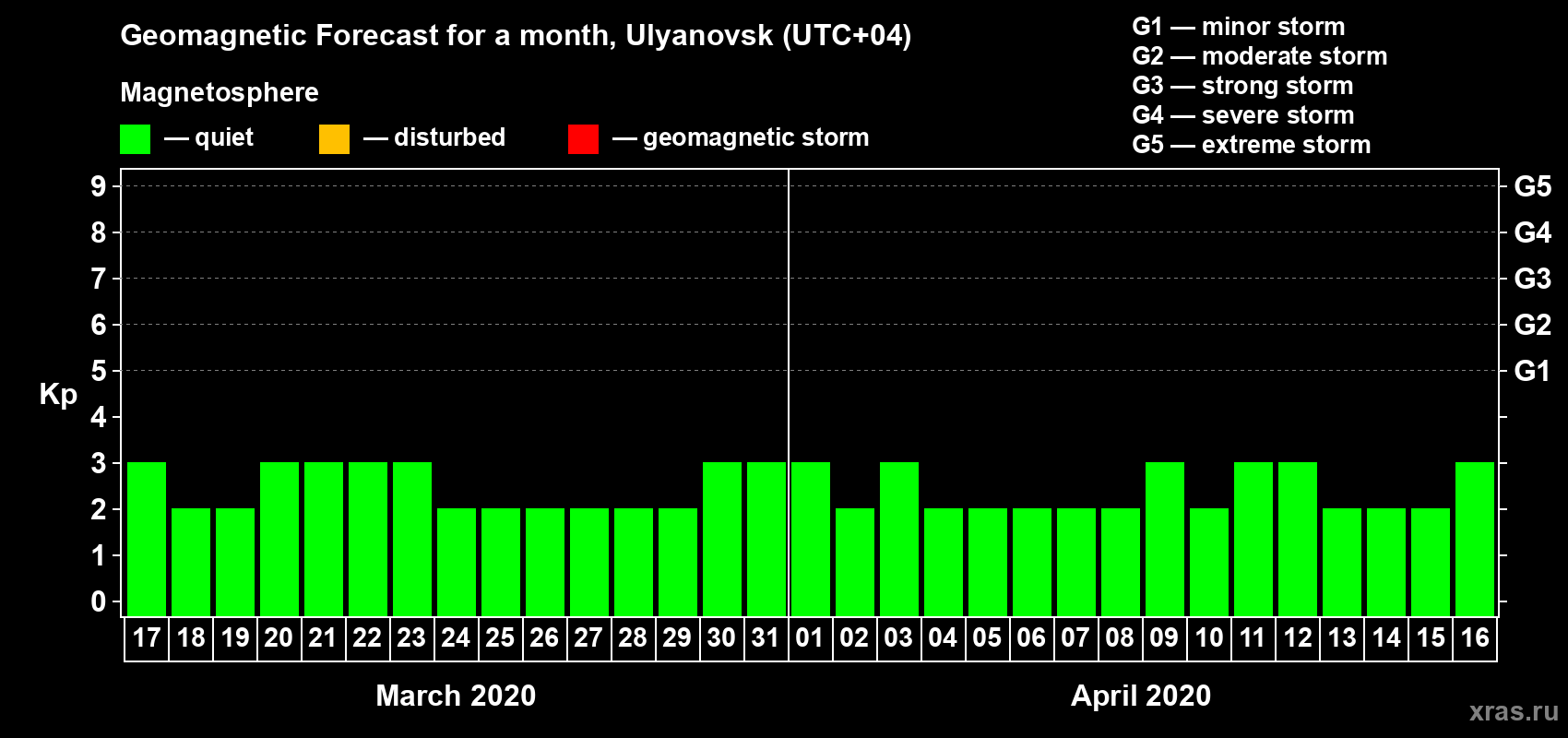Click the April 12 bar
The width and height of the screenshot is (1568, 738).
click(x=1298, y=539)
